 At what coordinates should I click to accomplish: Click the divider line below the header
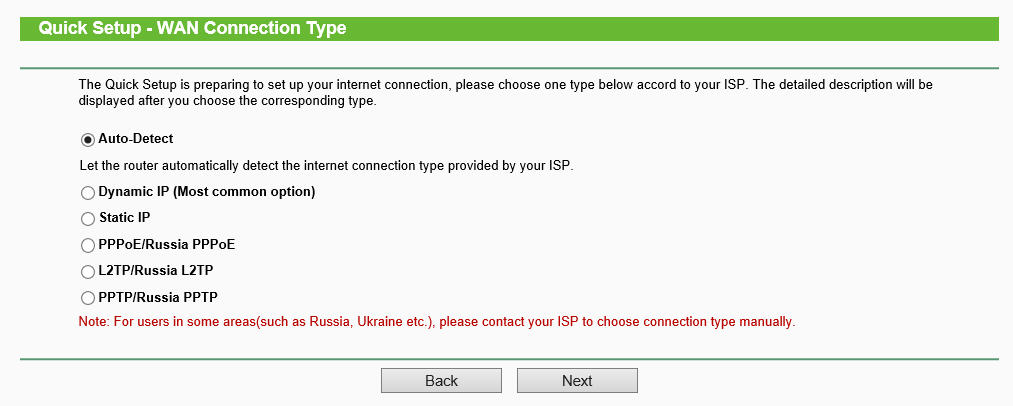tap(509, 68)
